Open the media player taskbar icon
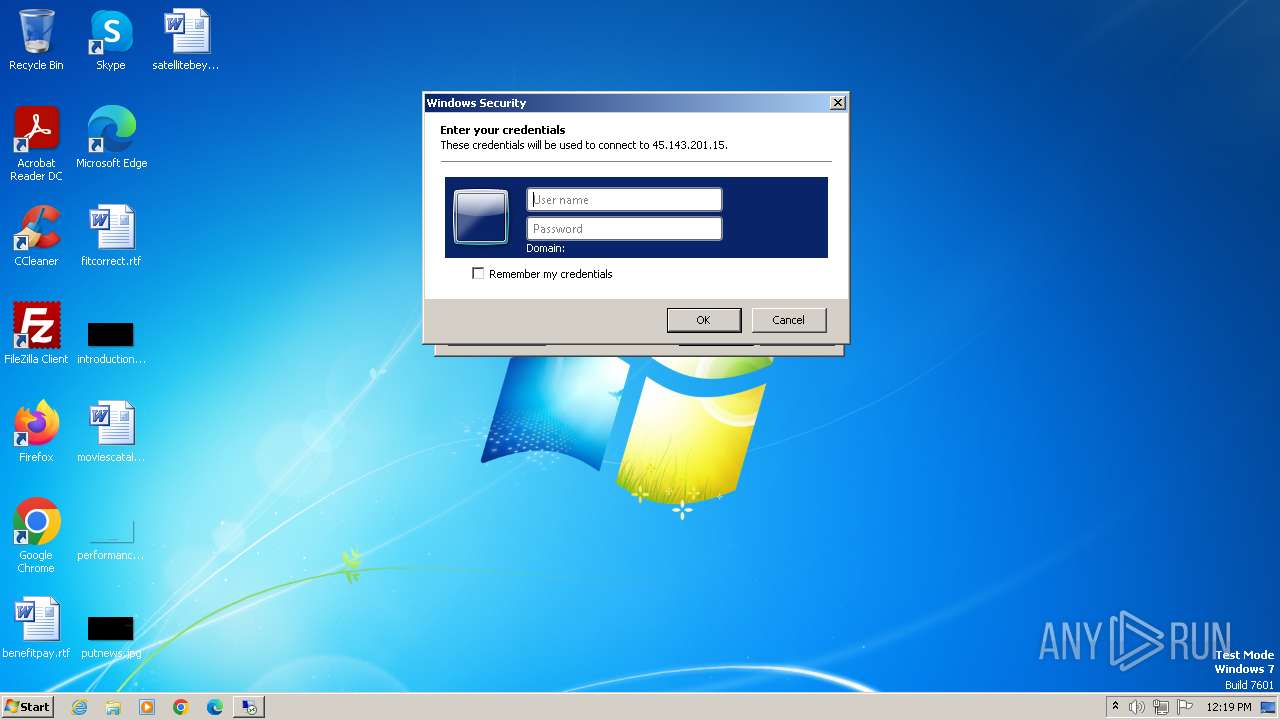This screenshot has width=1280, height=720. pyautogui.click(x=147, y=707)
